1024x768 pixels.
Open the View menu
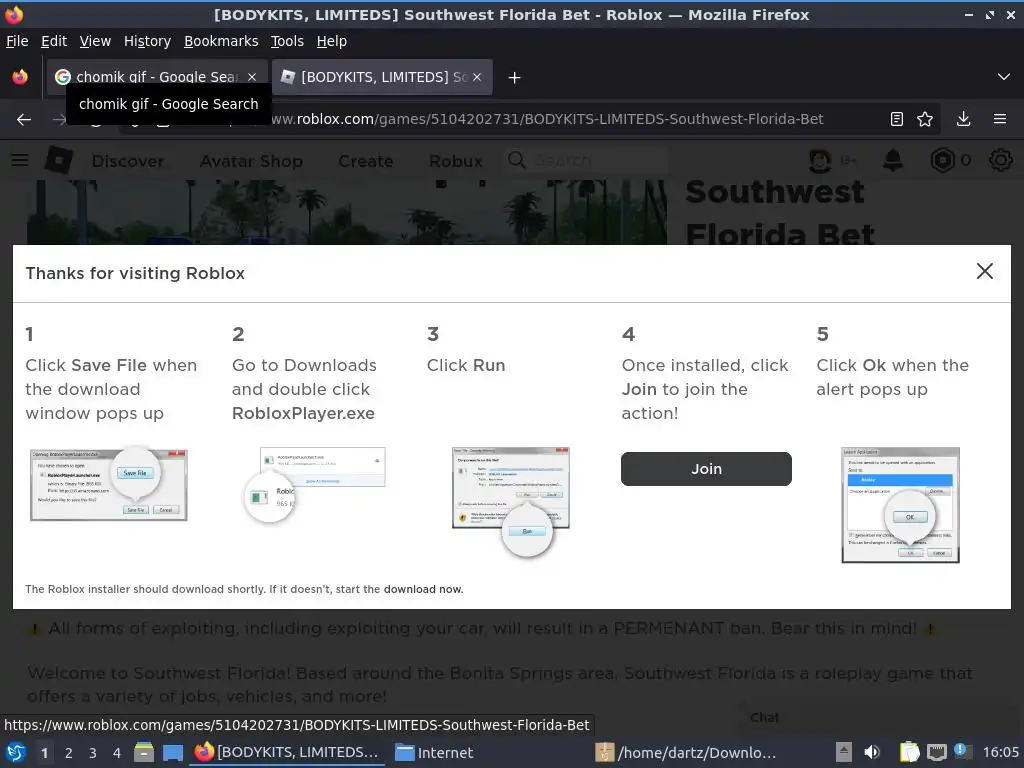95,41
